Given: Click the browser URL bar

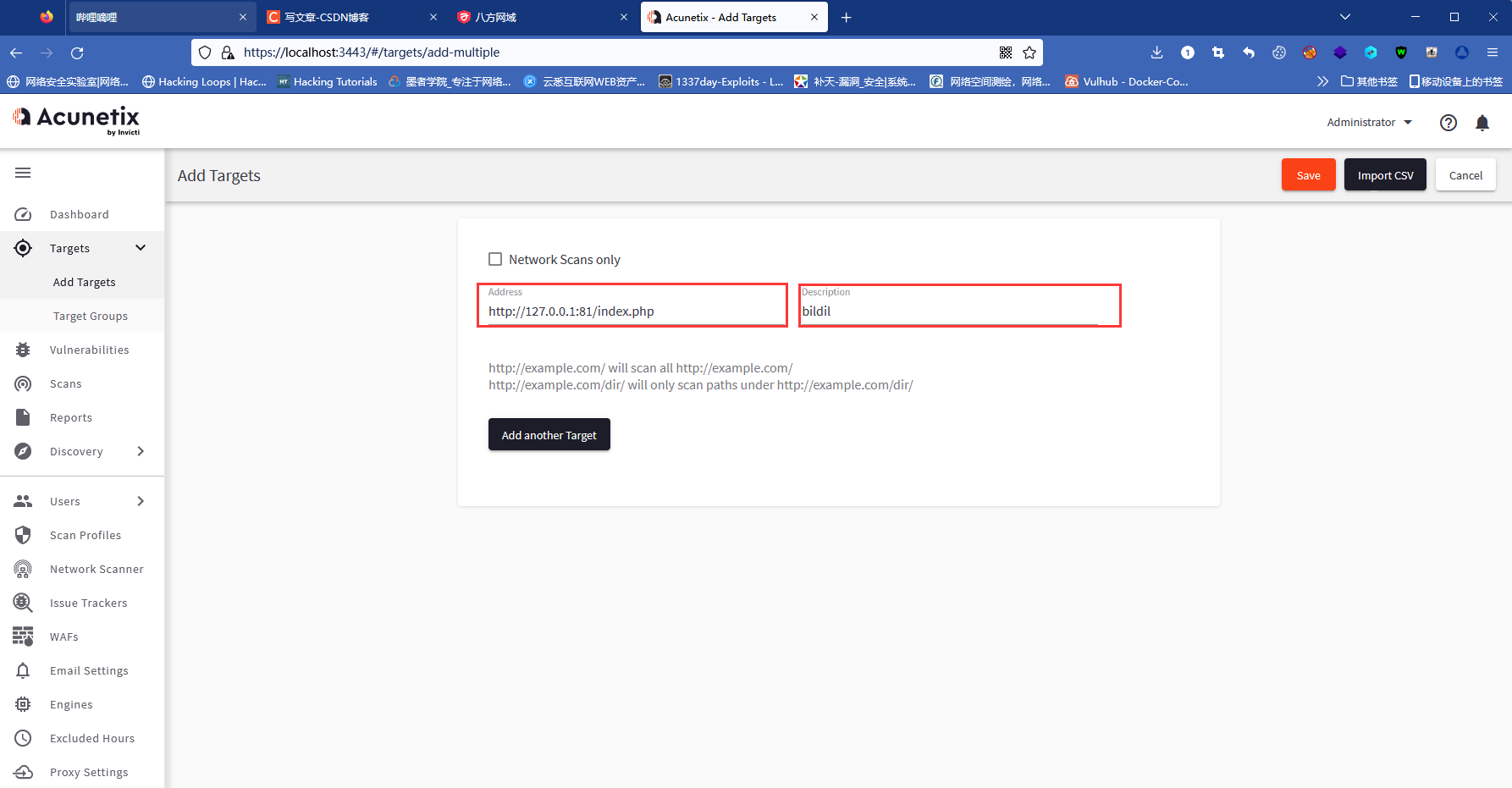Looking at the screenshot, I should coord(616,52).
